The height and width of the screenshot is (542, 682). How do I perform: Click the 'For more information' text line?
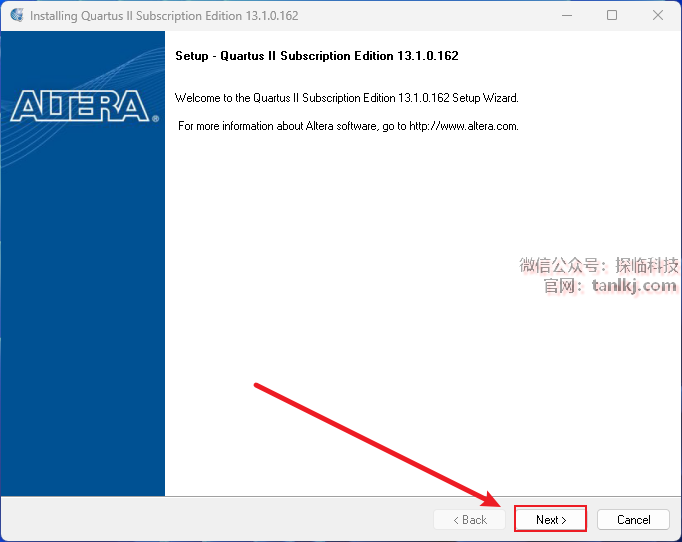(348, 126)
